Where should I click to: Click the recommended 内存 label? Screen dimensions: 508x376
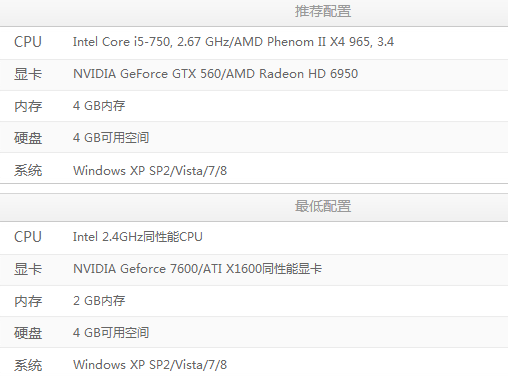28,106
